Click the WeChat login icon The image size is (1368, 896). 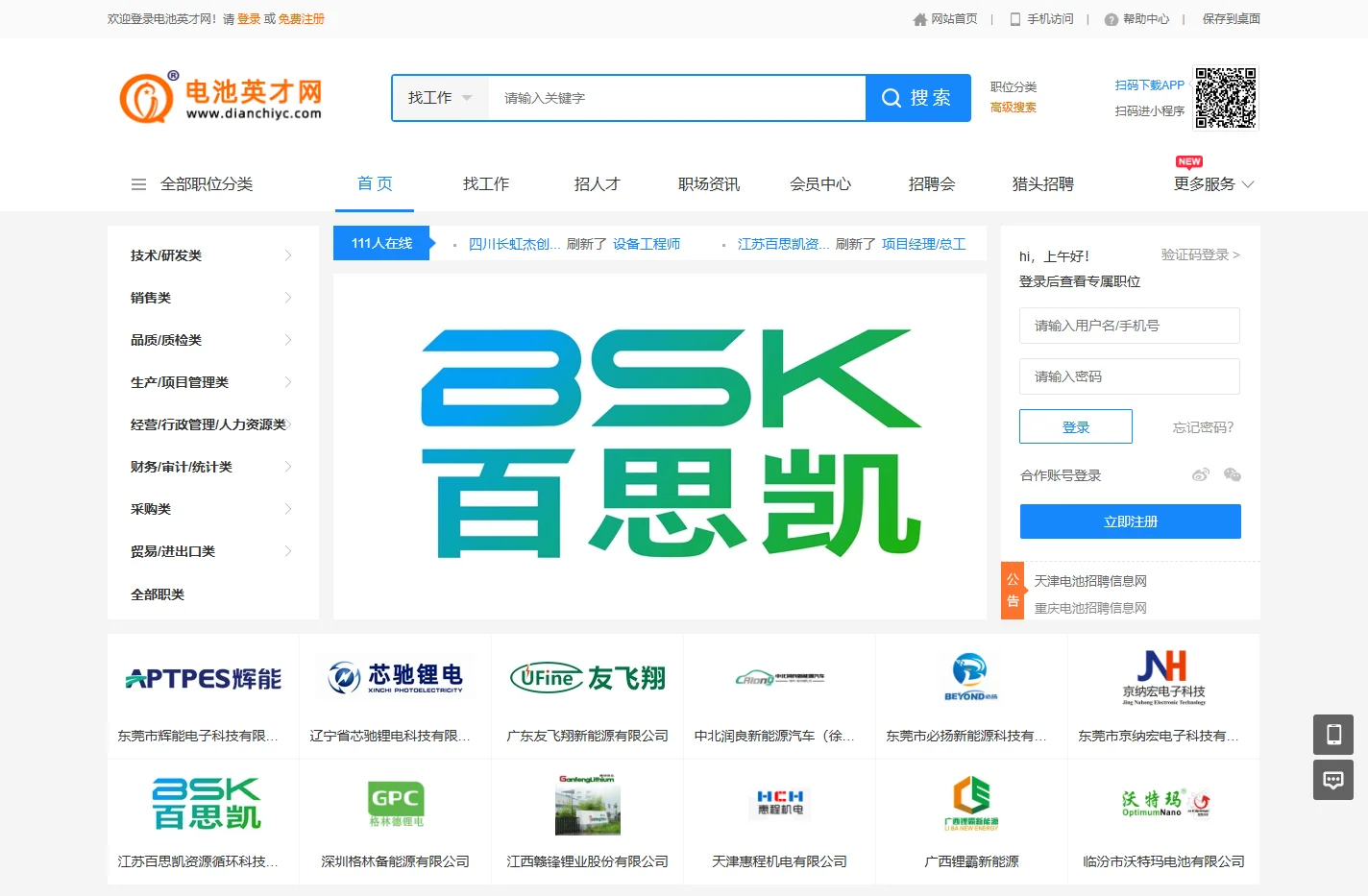pos(1233,474)
